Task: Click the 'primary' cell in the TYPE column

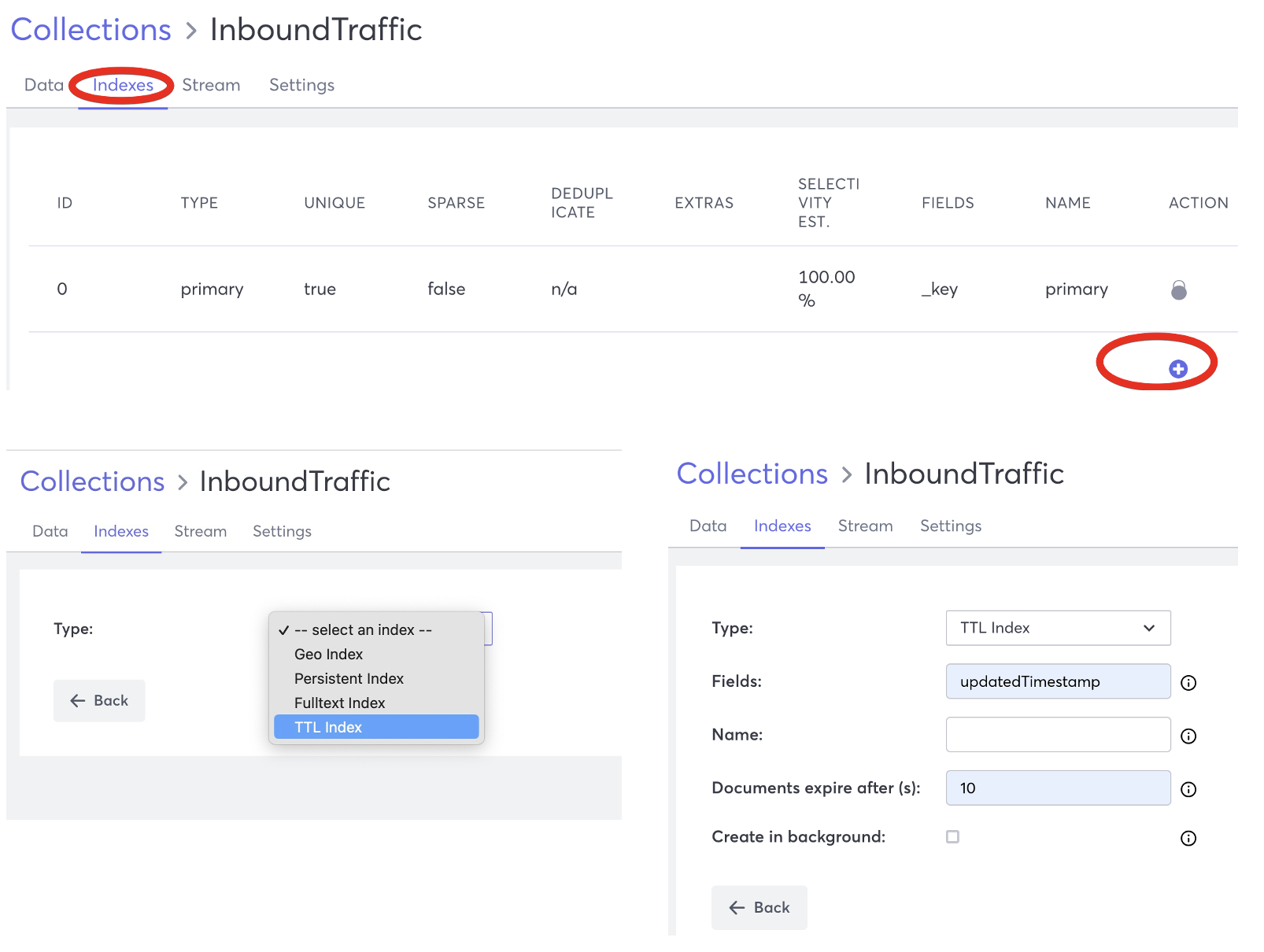Action: [212, 290]
